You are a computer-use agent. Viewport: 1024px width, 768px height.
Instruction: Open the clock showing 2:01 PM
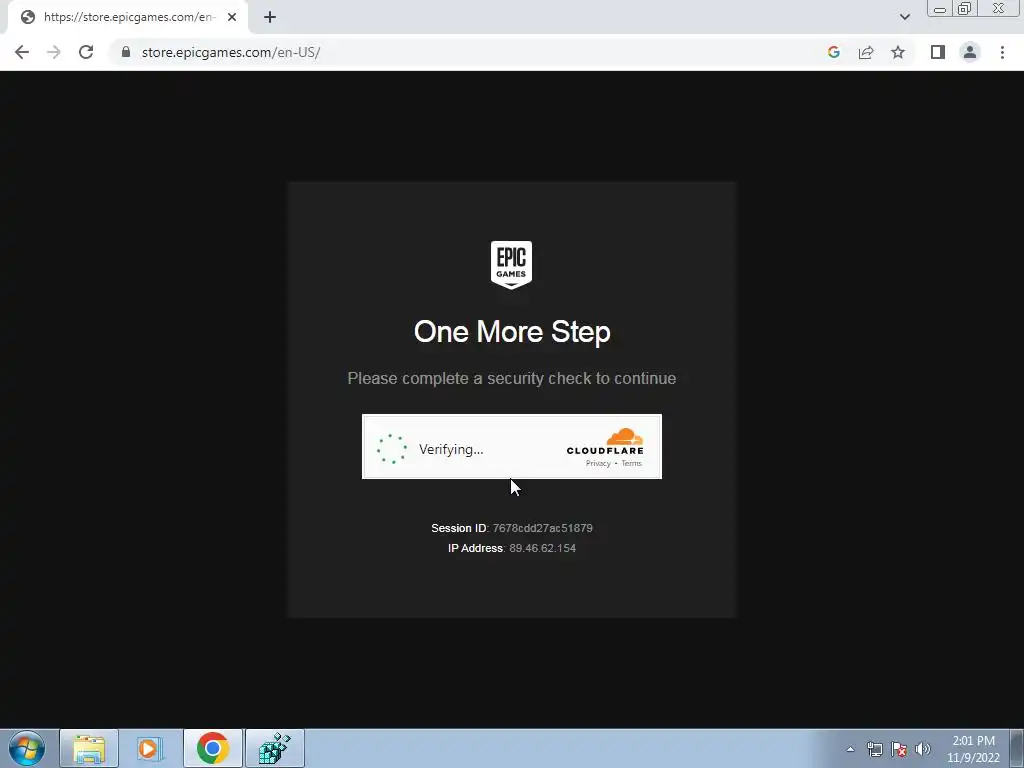click(x=973, y=749)
